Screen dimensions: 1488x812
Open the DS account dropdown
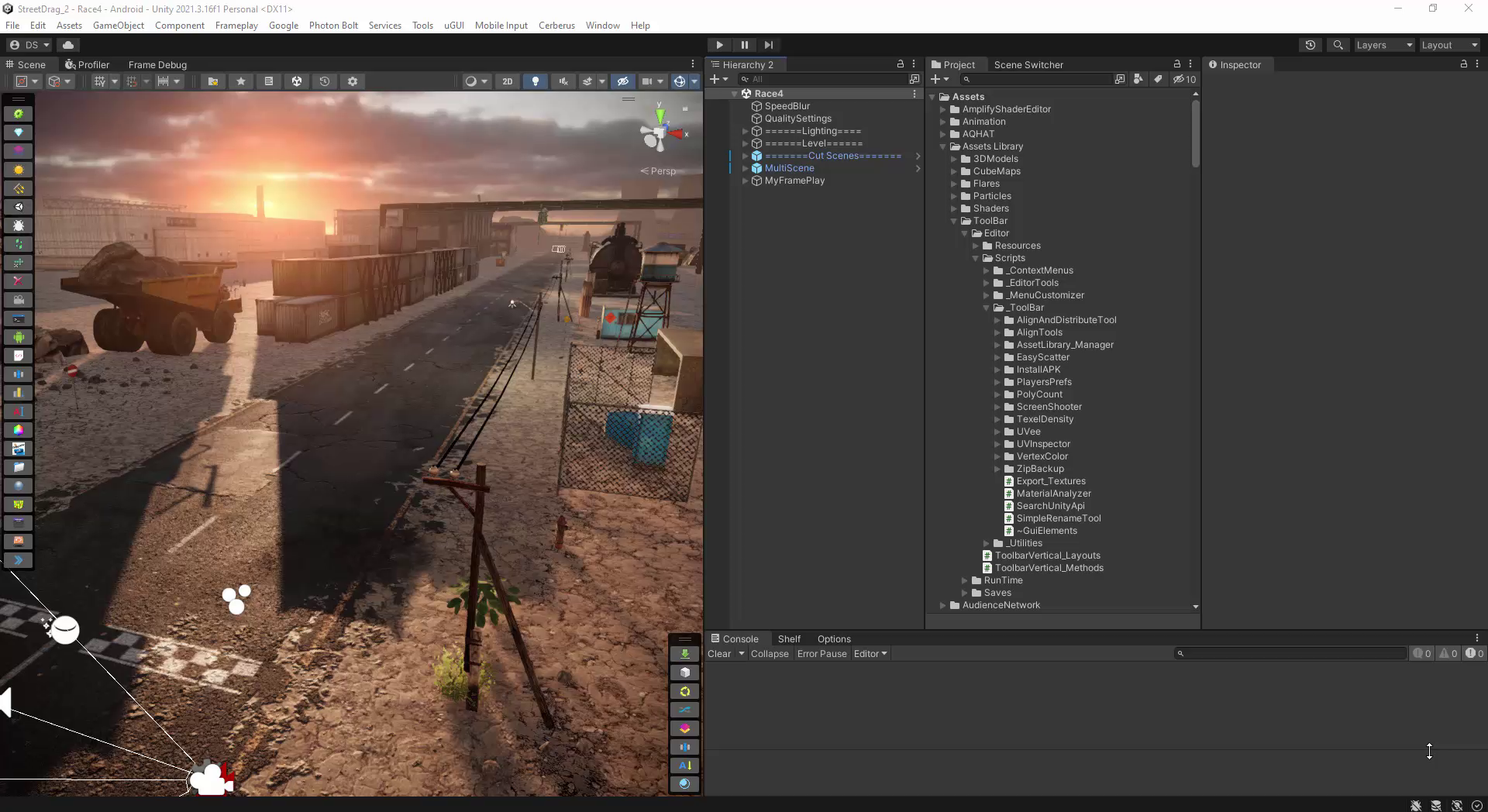29,45
